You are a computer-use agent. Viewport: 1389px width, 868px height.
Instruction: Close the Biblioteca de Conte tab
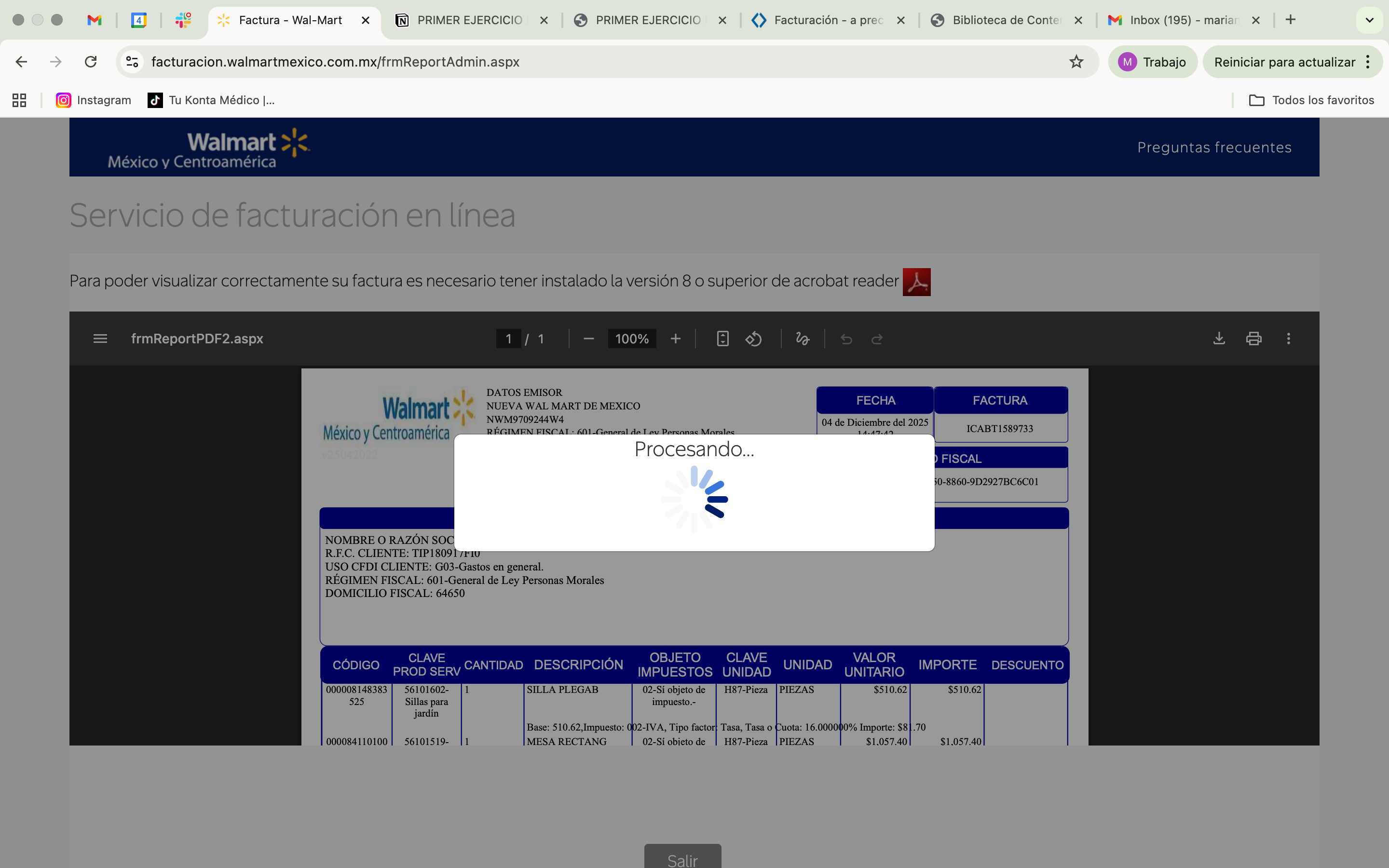pos(1078,20)
